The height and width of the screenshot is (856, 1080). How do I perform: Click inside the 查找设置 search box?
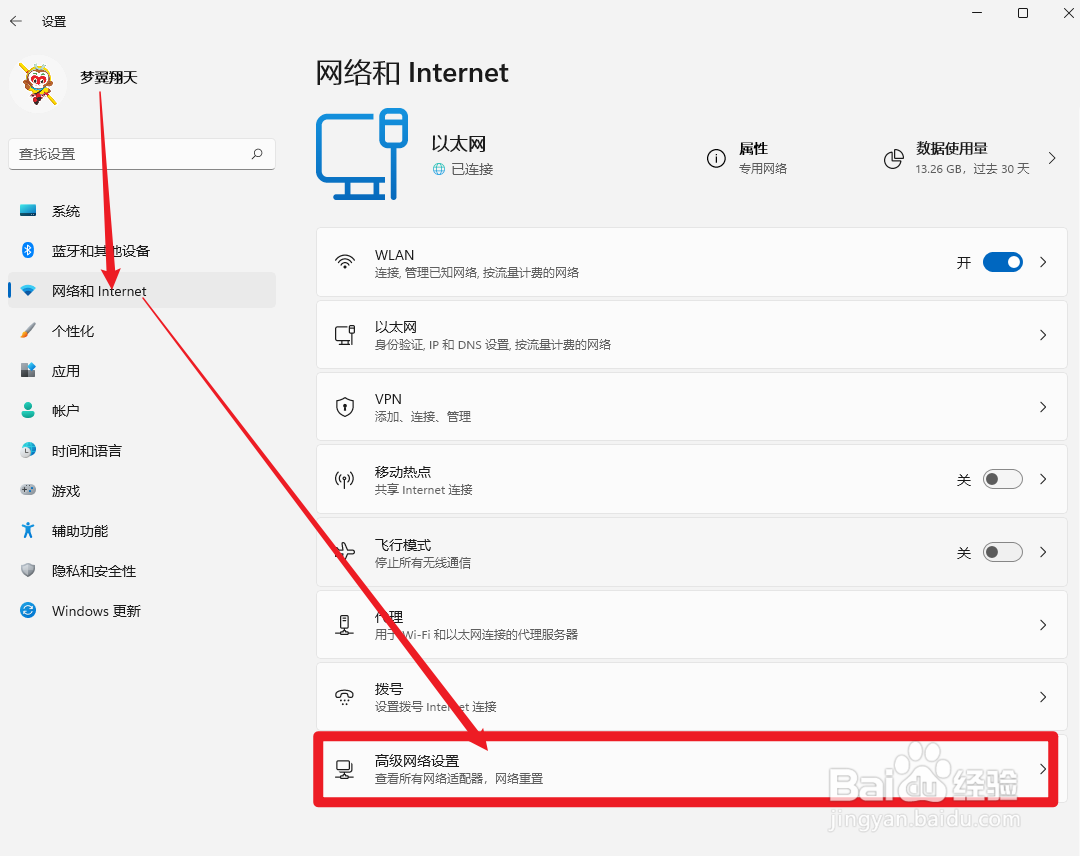(x=140, y=154)
